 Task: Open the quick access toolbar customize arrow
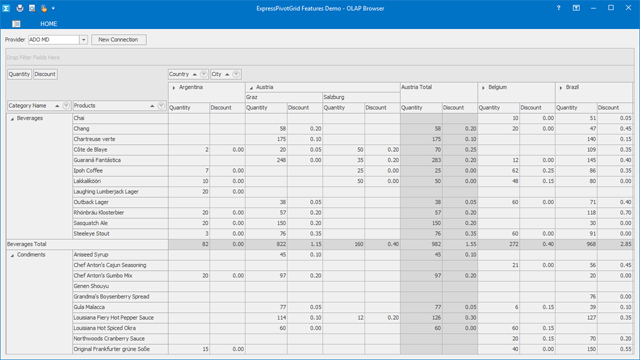coord(53,8)
